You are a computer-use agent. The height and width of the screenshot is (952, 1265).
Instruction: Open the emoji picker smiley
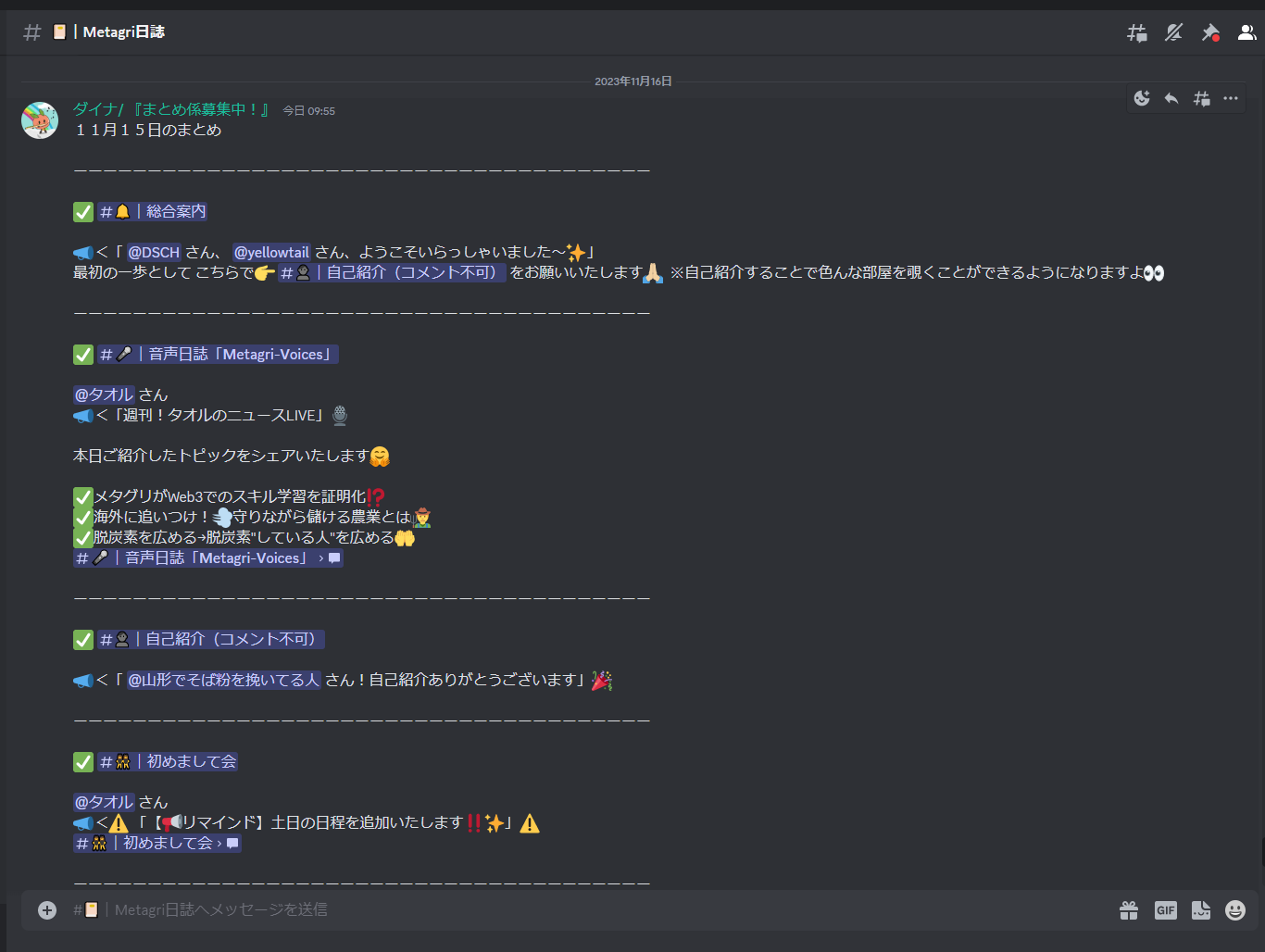(1235, 910)
